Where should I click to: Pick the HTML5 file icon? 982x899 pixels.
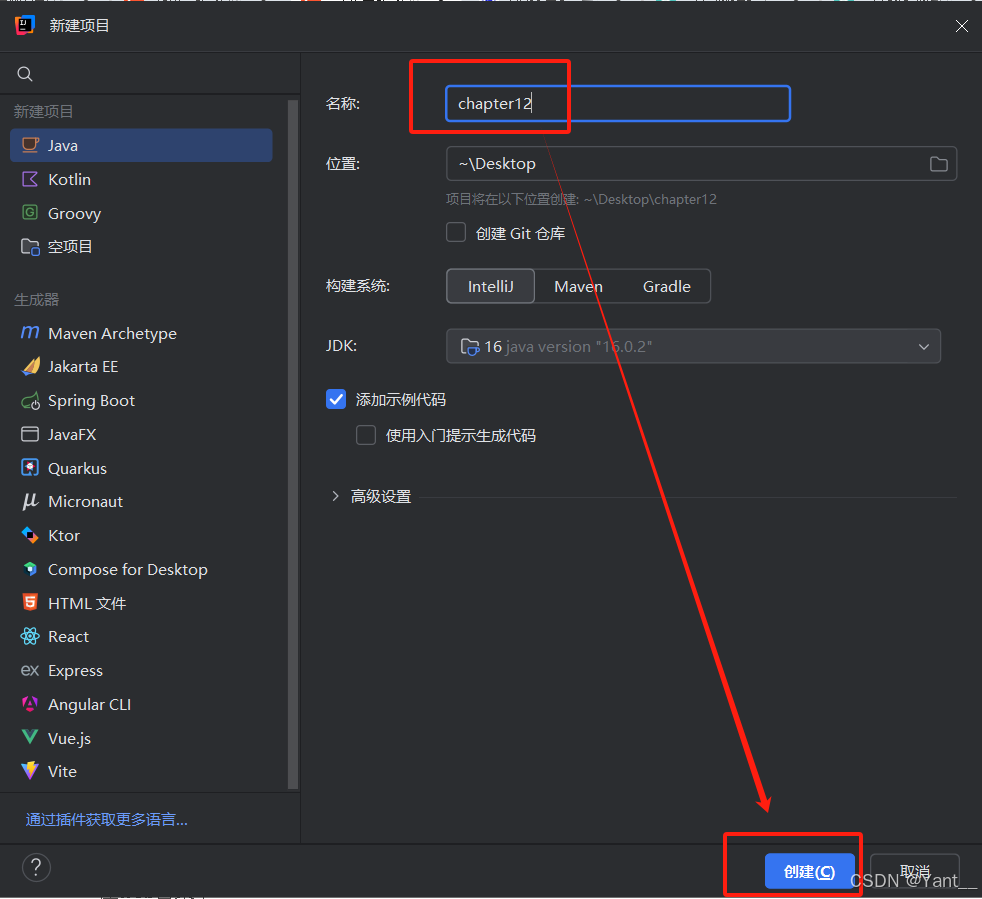[x=30, y=603]
